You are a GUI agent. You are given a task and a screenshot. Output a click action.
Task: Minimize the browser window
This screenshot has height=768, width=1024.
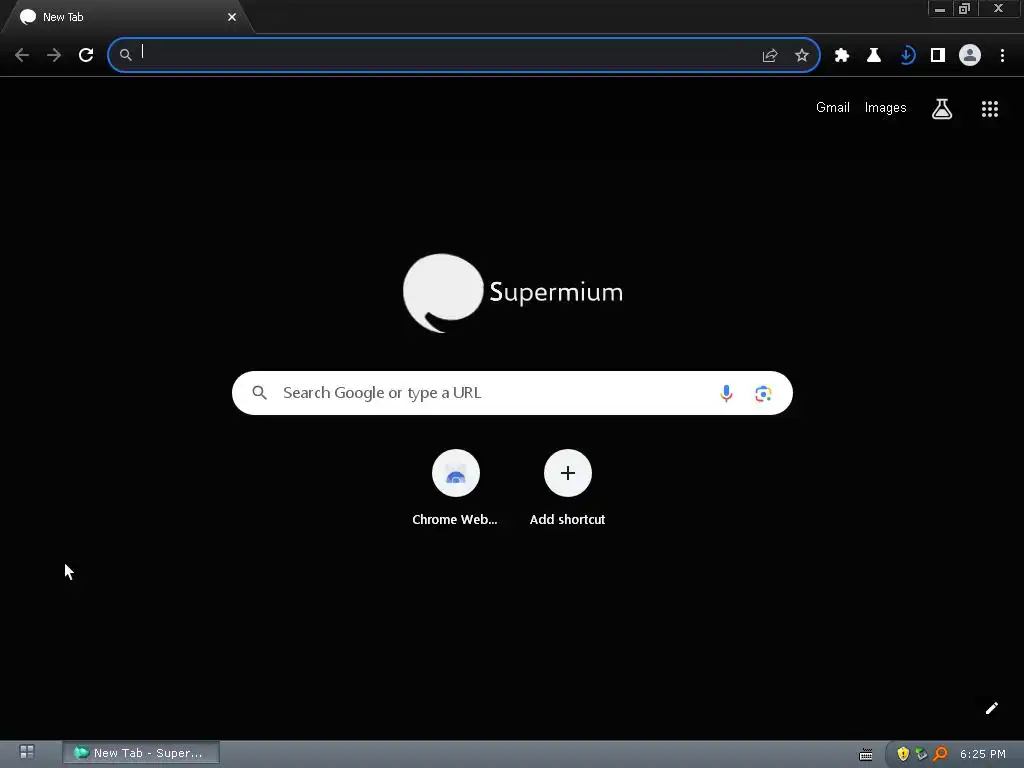[x=940, y=9]
